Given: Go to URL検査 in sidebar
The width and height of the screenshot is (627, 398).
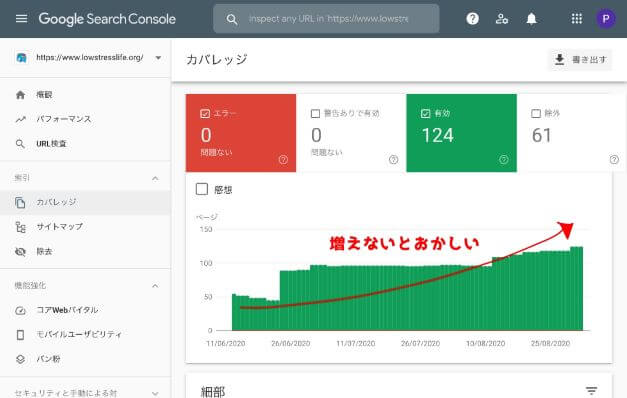Looking at the screenshot, I should [x=85, y=144].
